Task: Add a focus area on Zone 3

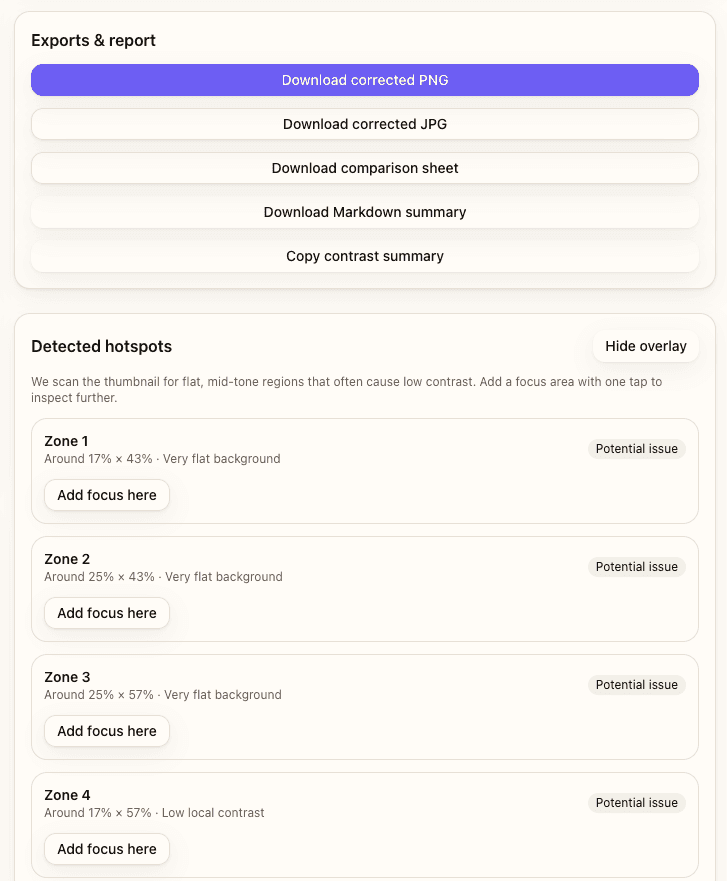Action: [x=106, y=730]
